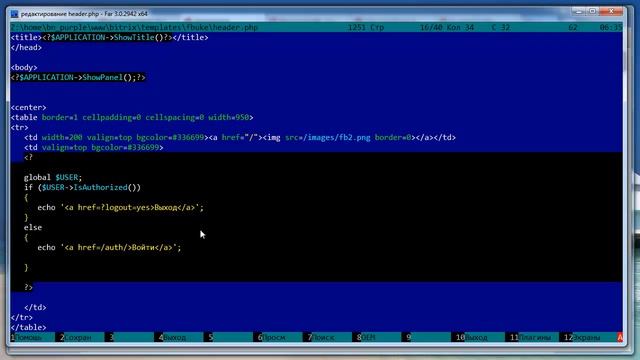The image size is (640, 360).
Task: Click the echo logout=yes Выход line
Action: coord(120,207)
